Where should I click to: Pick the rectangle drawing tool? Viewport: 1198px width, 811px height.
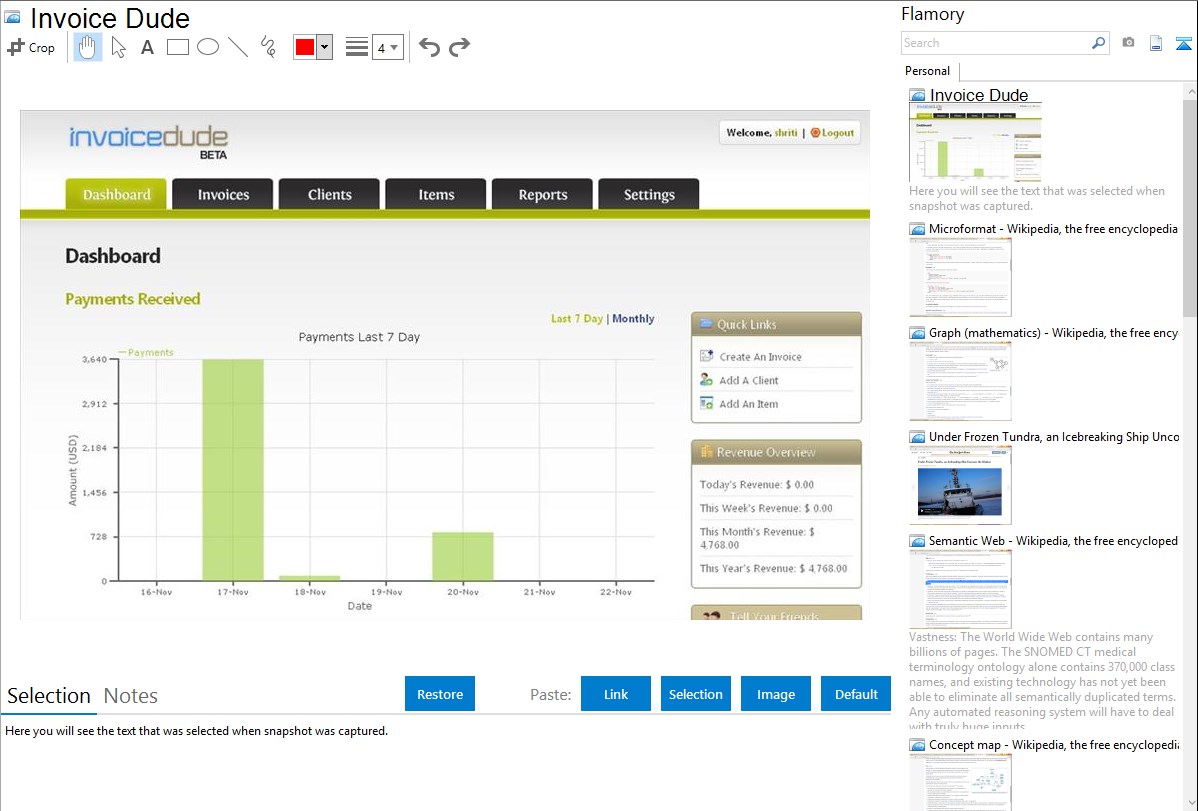pyautogui.click(x=177, y=47)
